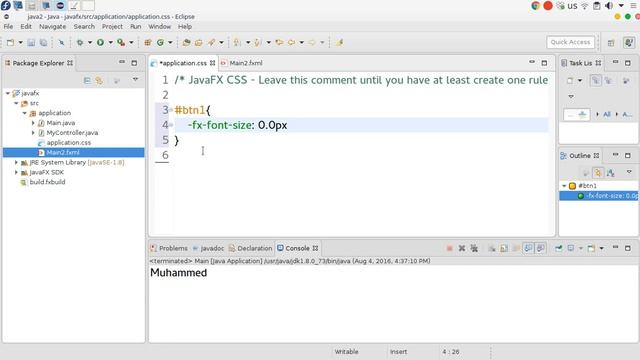640x360 pixels.
Task: Click the External Tools run icon
Action: tap(121, 42)
